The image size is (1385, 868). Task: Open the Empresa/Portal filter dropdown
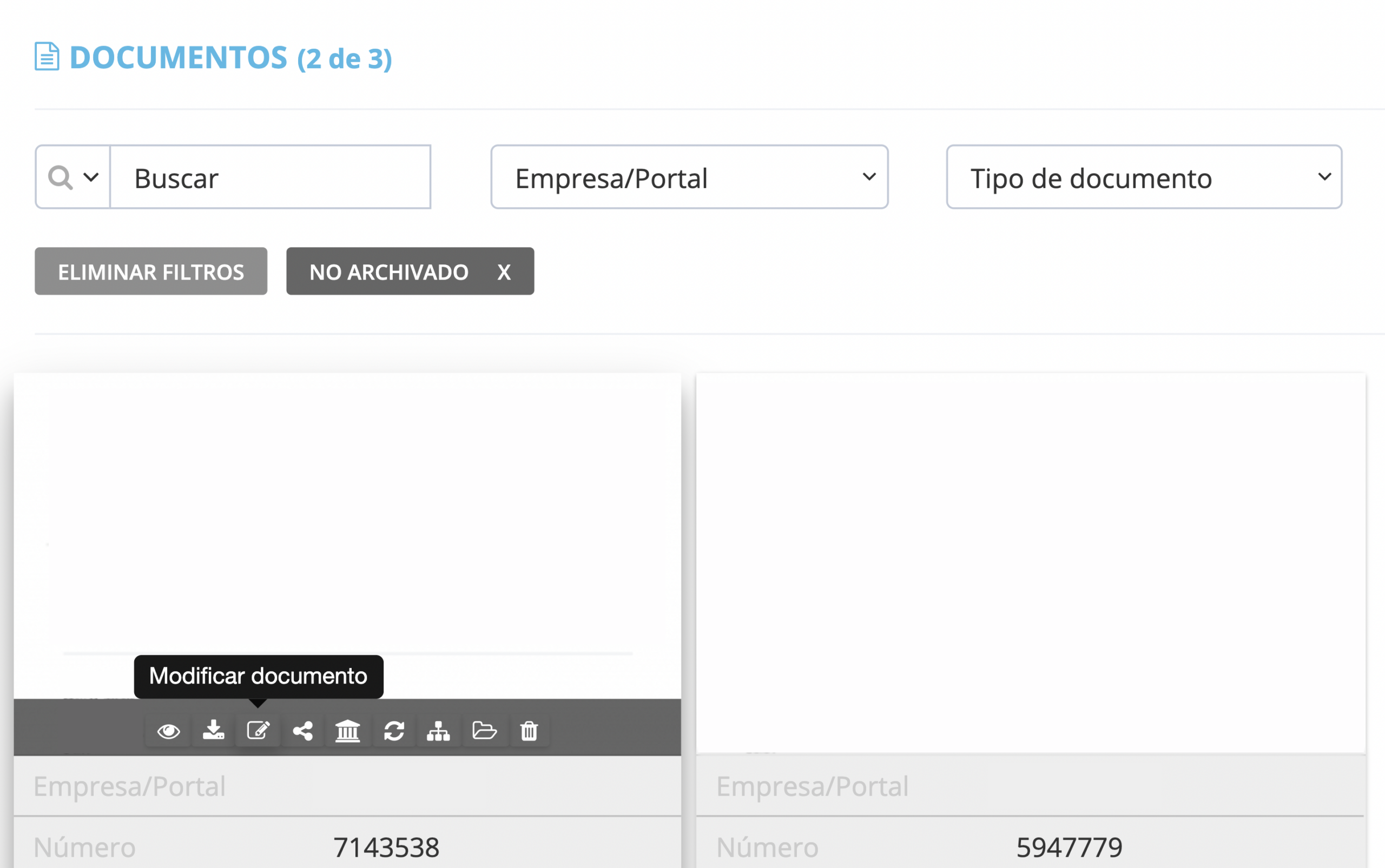pyautogui.click(x=689, y=177)
